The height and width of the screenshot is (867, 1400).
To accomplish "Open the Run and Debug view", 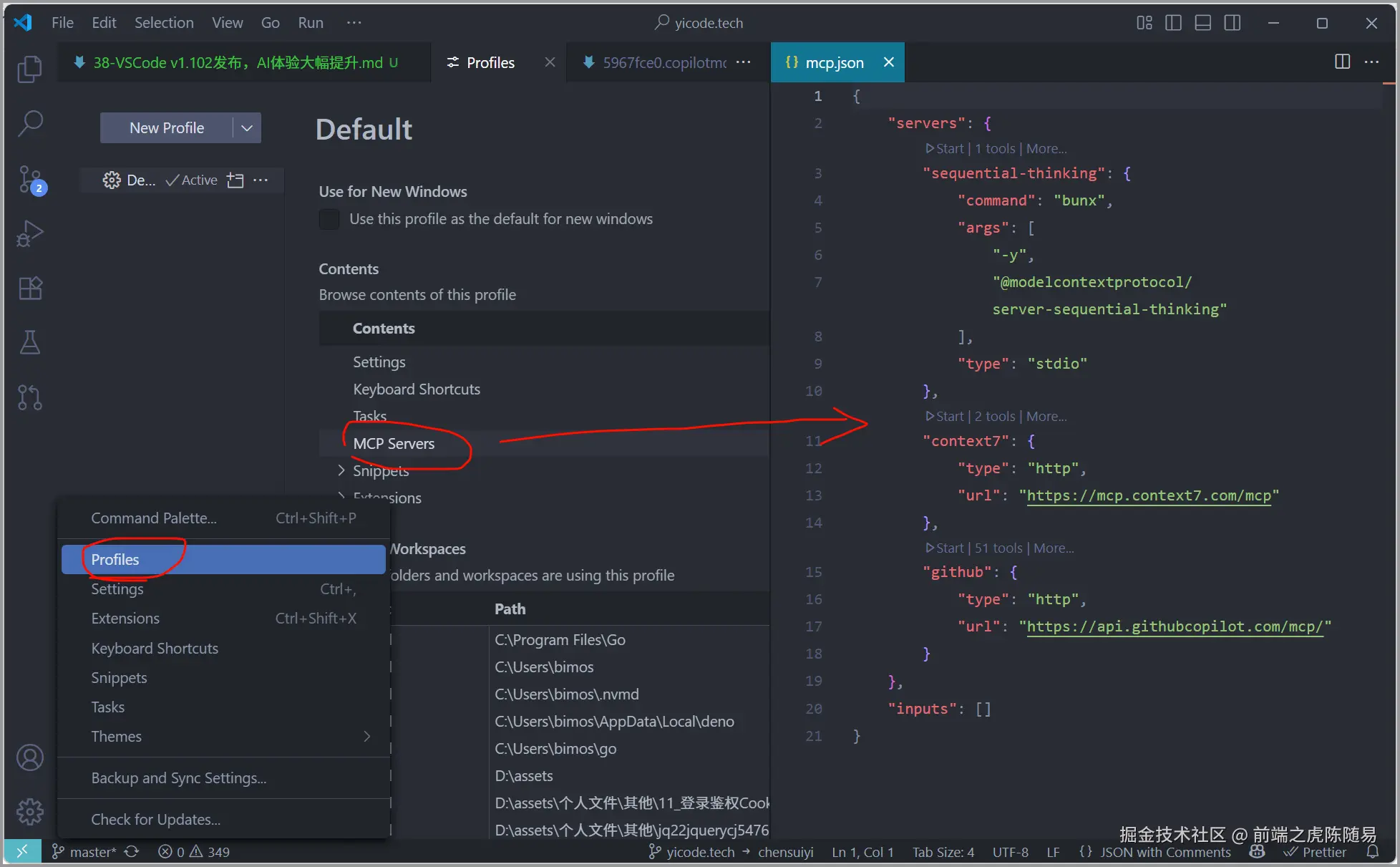I will pyautogui.click(x=29, y=233).
